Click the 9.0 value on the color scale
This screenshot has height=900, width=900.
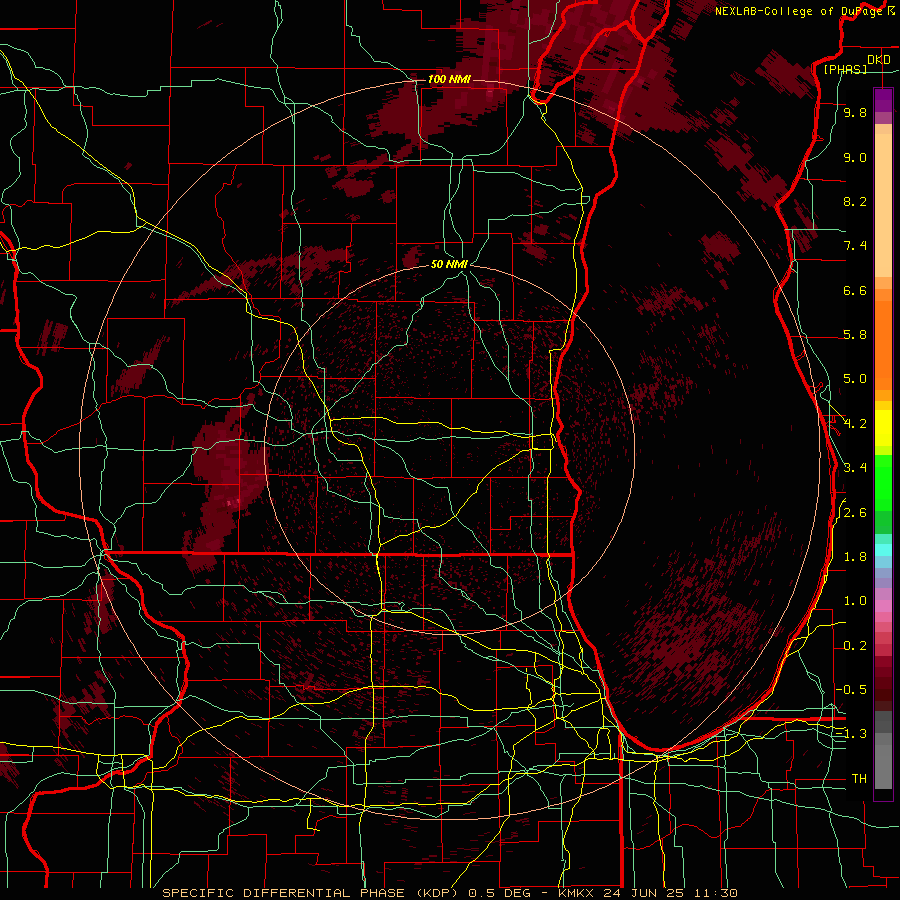(855, 157)
